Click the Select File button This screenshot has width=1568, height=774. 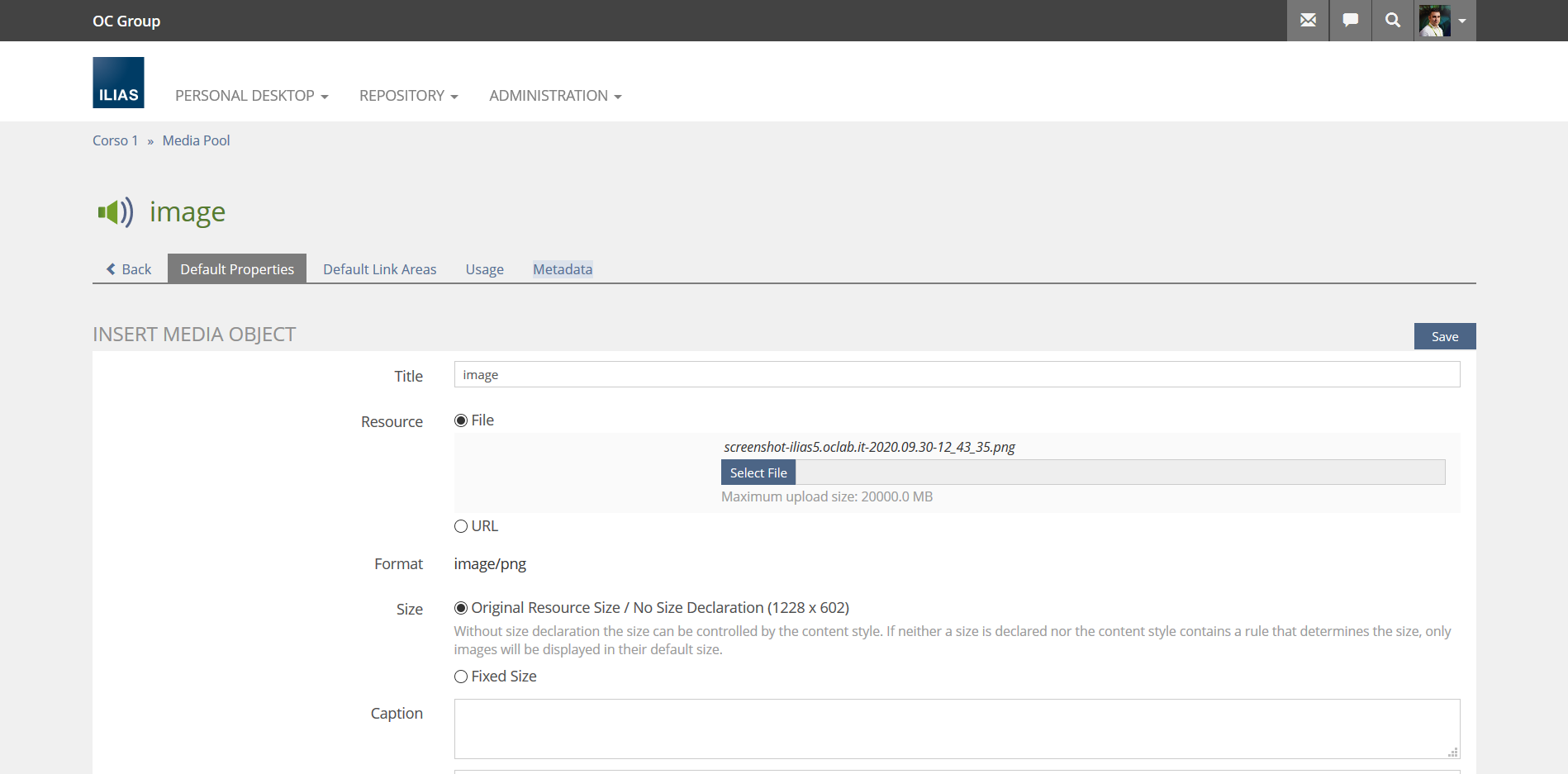[x=758, y=472]
